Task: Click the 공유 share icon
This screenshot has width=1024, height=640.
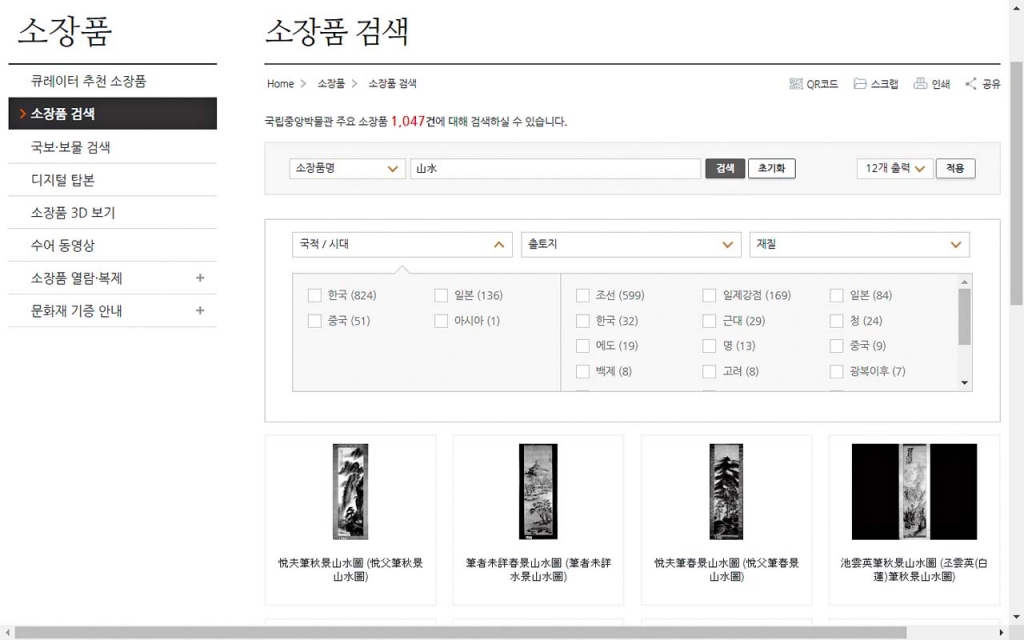Action: tap(971, 84)
